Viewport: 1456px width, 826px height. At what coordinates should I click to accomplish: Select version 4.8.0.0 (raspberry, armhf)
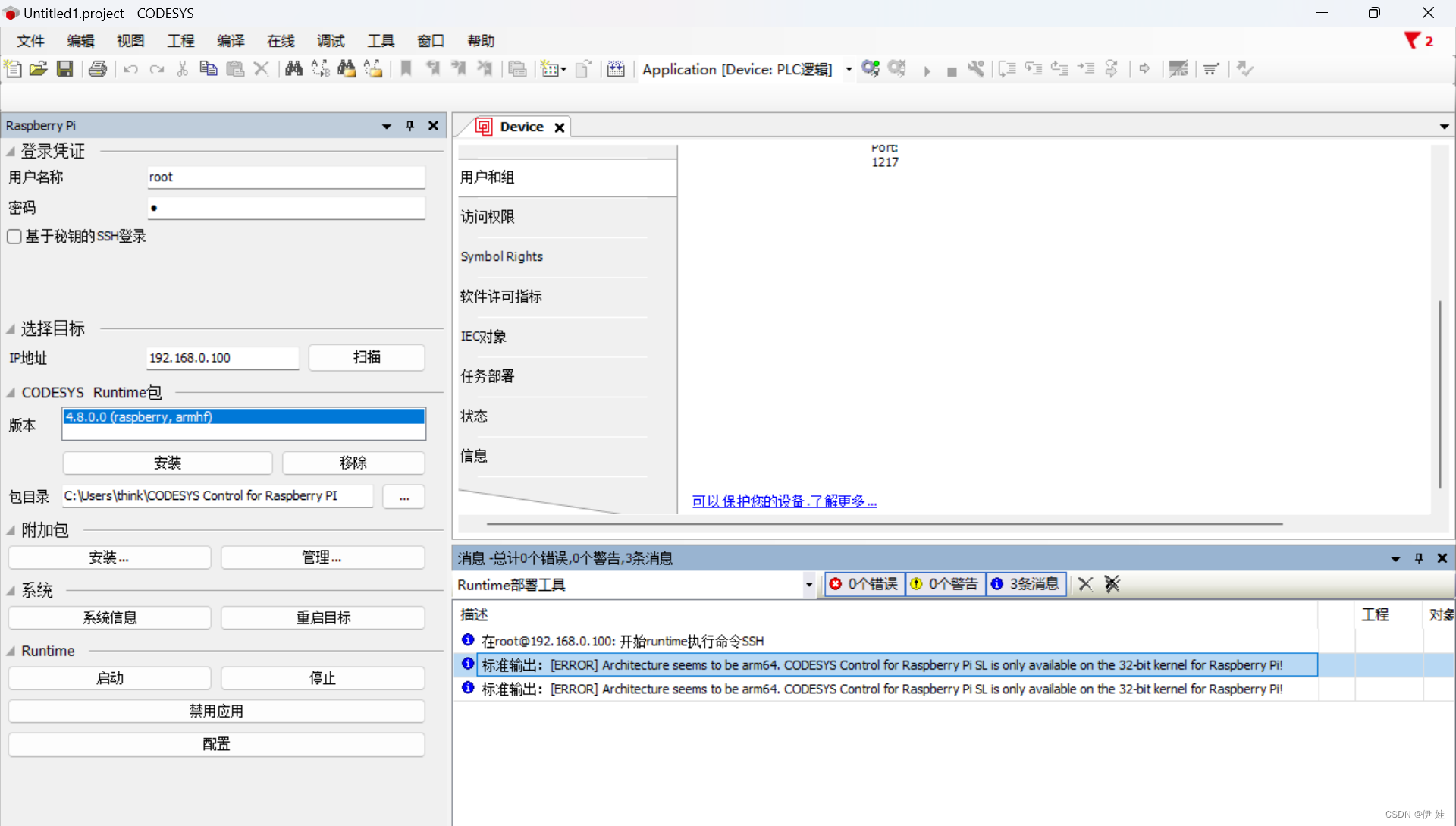coord(243,417)
